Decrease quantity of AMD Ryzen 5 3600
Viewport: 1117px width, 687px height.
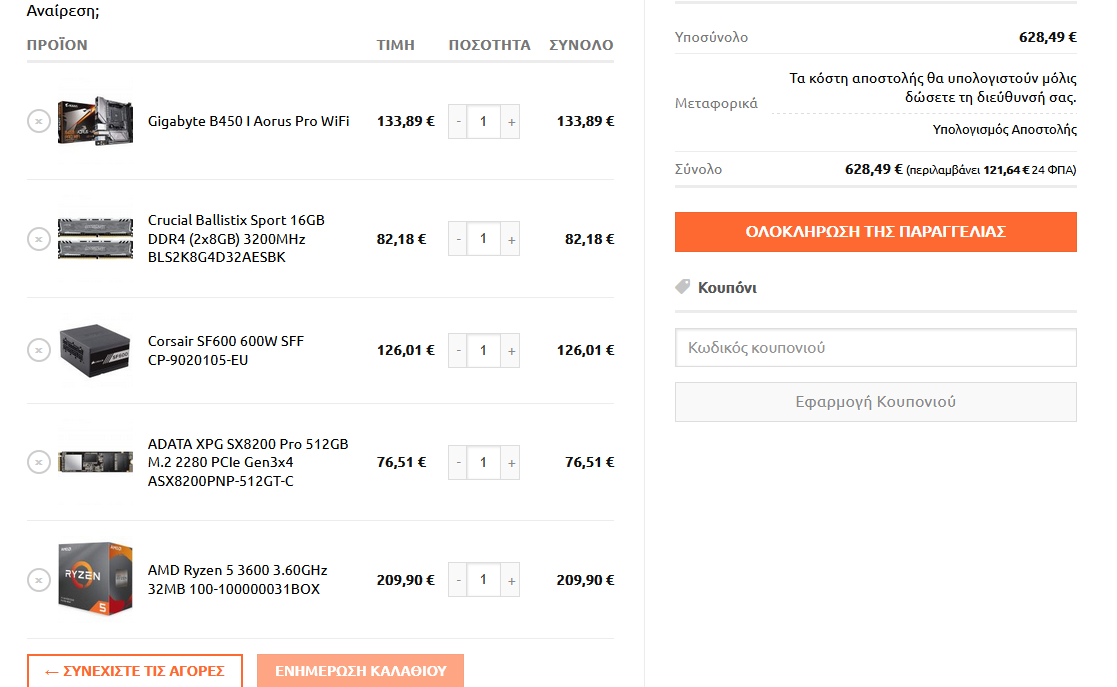(x=458, y=580)
